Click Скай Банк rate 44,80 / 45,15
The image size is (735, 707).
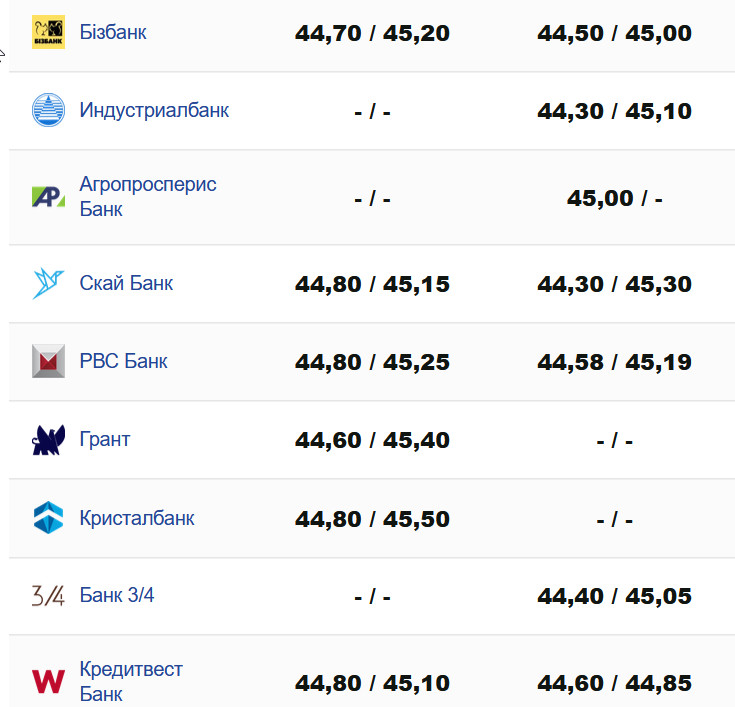pos(372,285)
